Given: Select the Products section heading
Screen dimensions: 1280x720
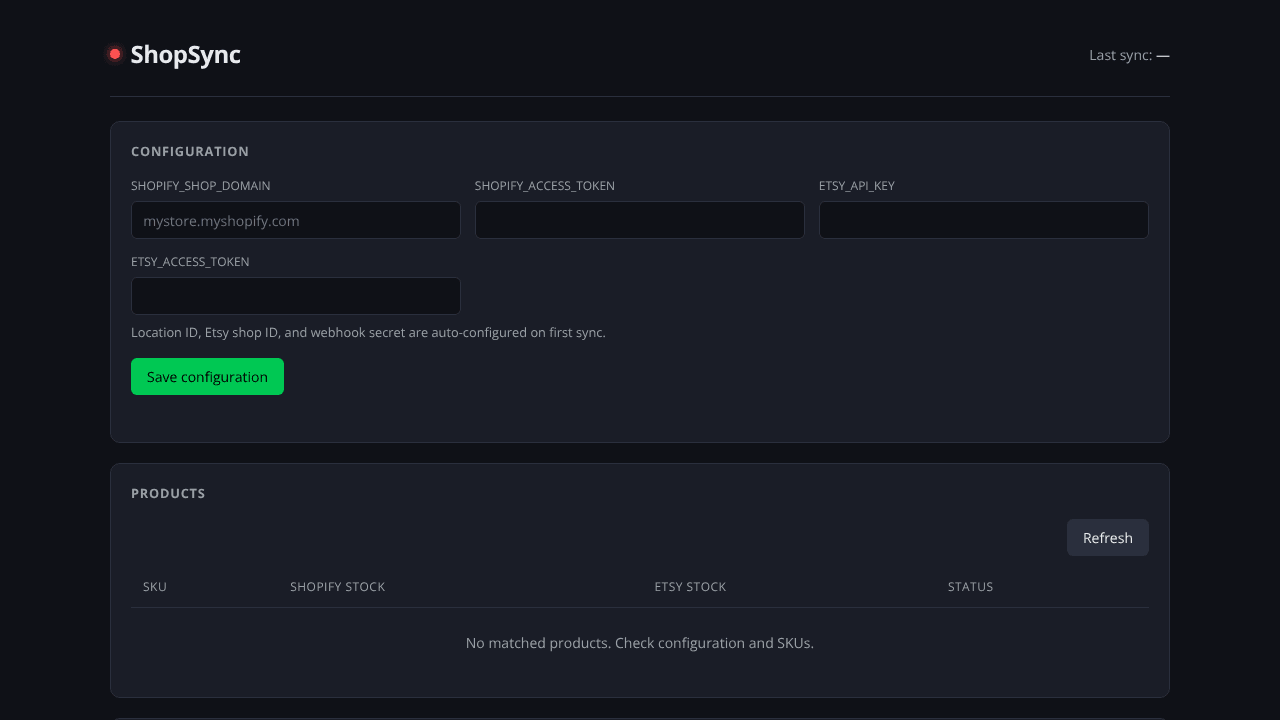Looking at the screenshot, I should [x=168, y=494].
